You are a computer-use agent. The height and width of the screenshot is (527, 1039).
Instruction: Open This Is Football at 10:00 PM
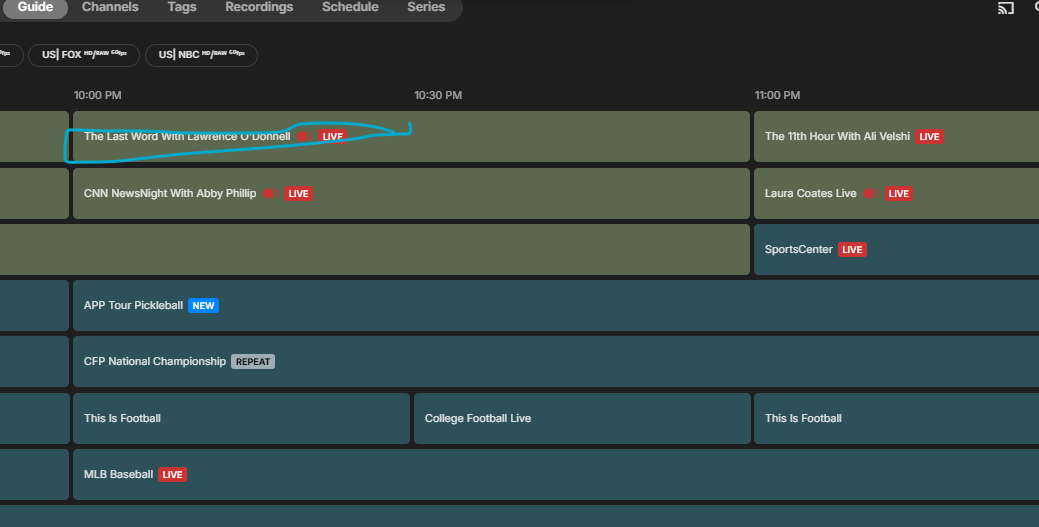(241, 418)
